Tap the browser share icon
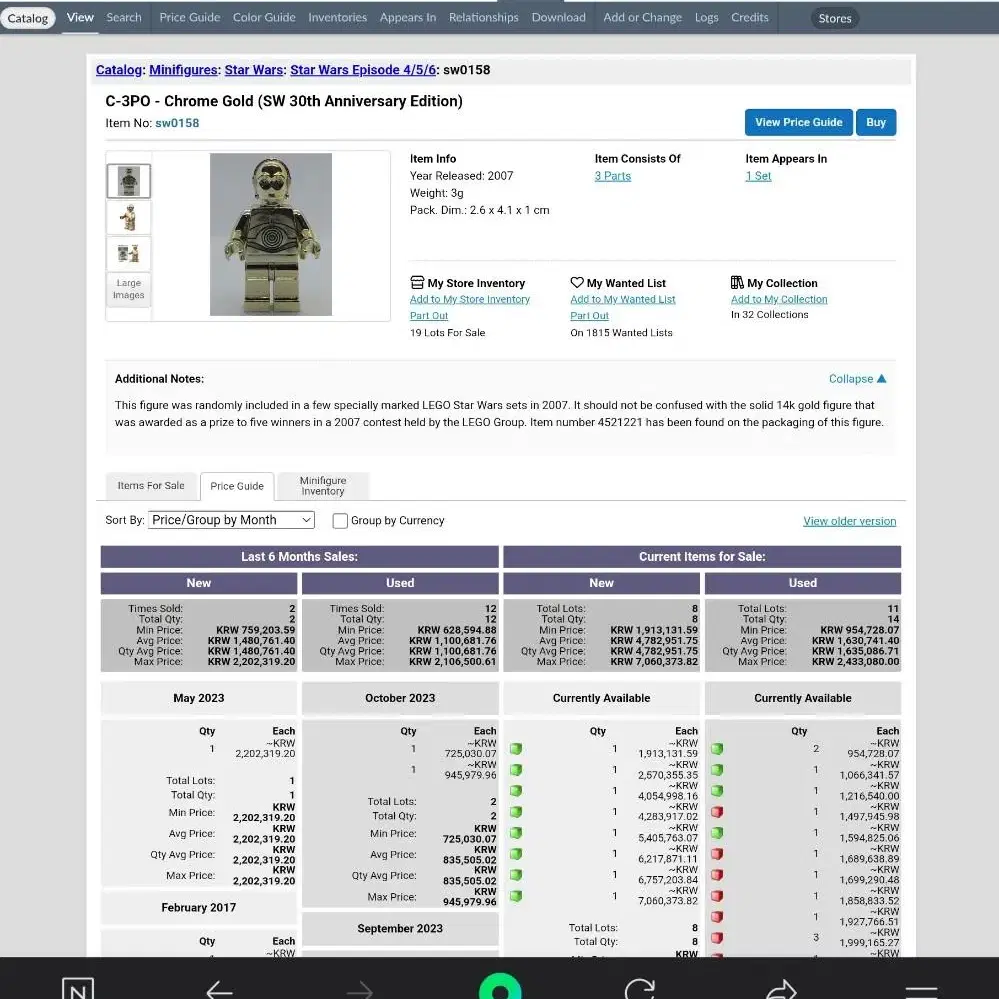The height and width of the screenshot is (999, 999). [x=780, y=989]
